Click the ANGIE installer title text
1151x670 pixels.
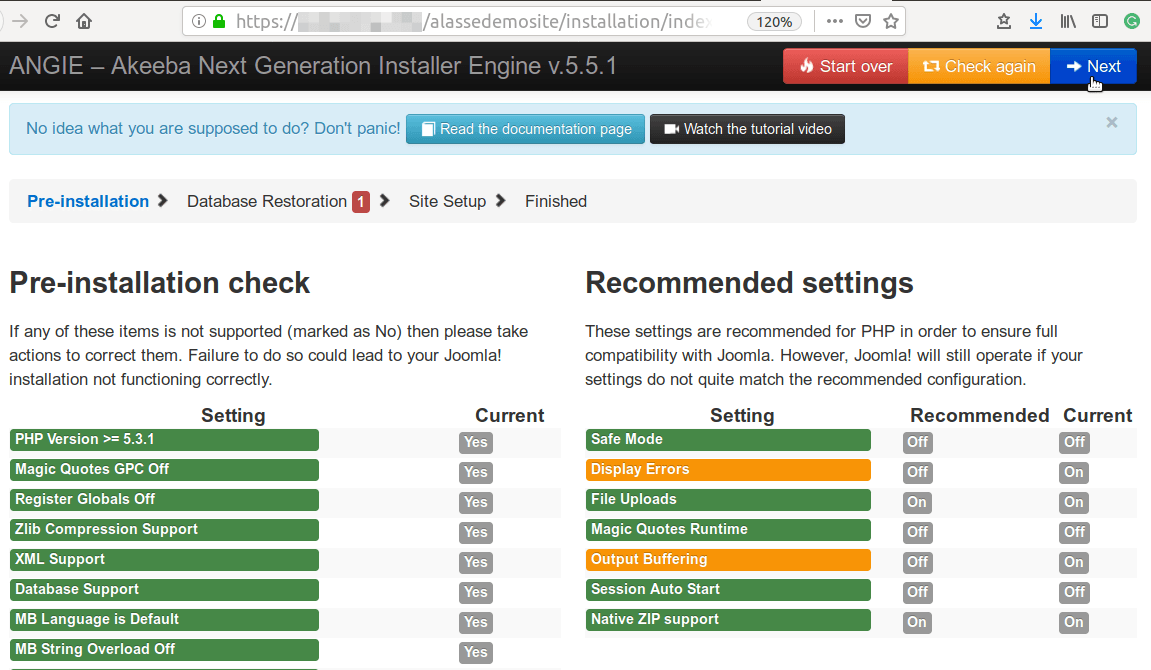313,66
